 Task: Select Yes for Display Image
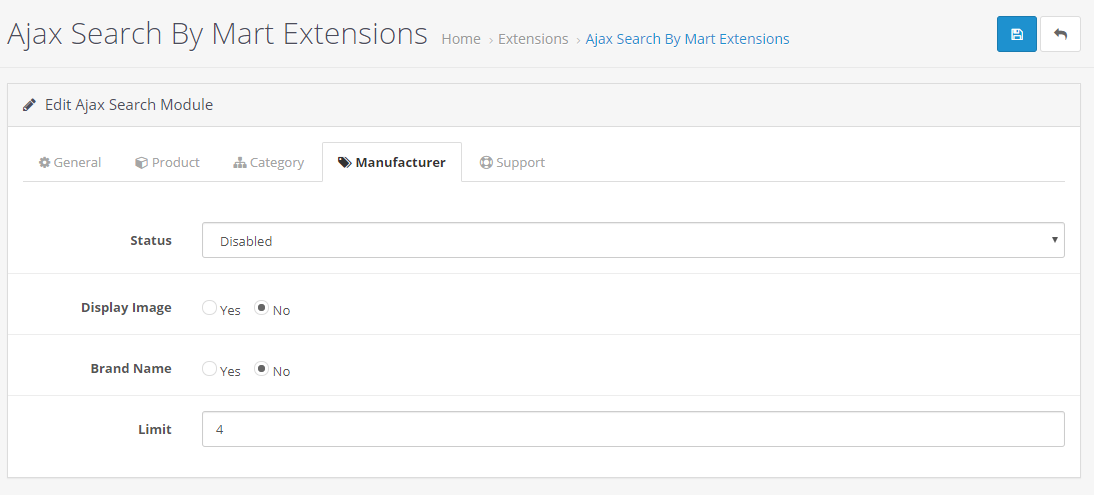[x=209, y=308]
